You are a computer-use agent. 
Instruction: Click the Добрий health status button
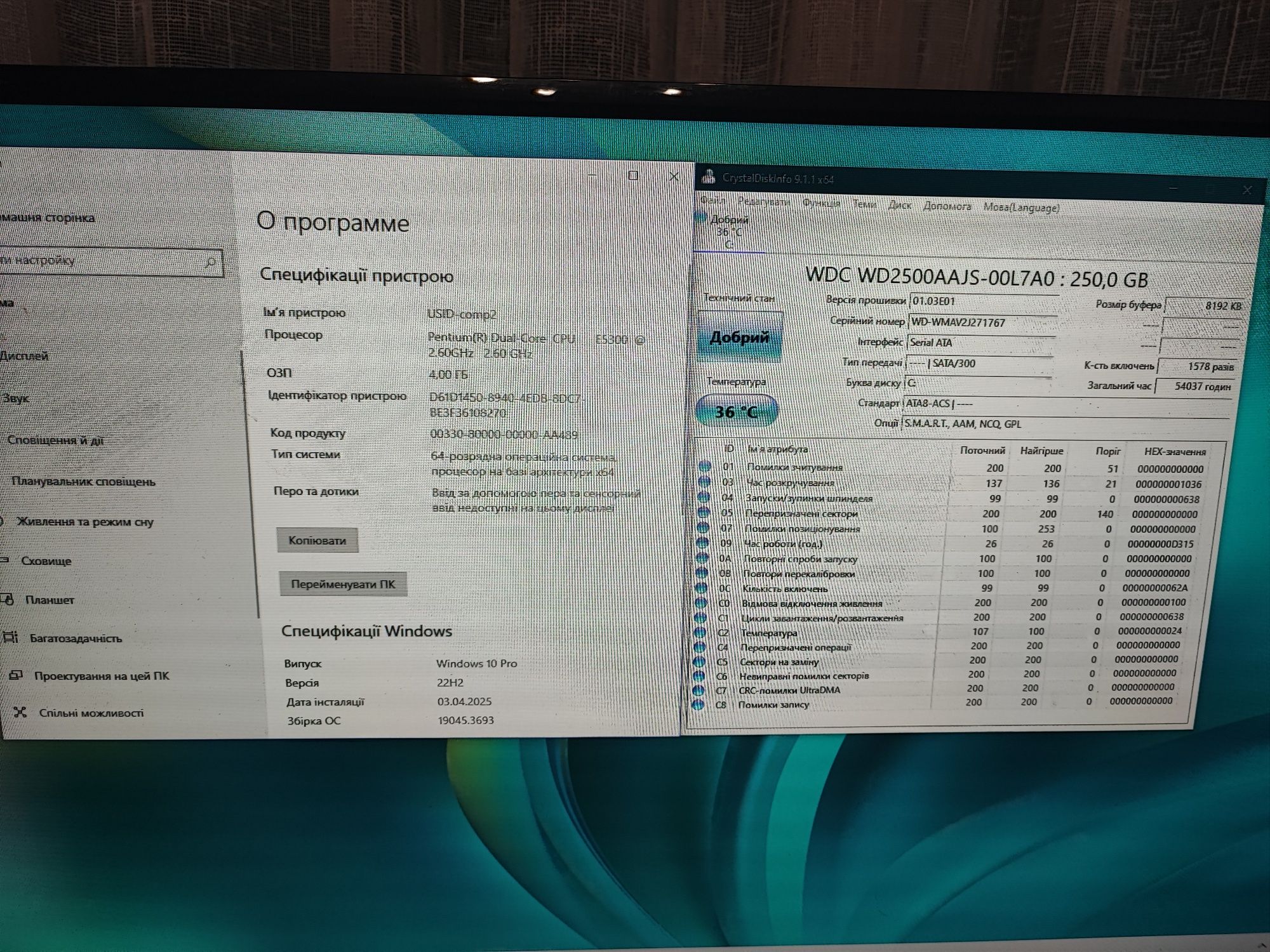(x=739, y=337)
